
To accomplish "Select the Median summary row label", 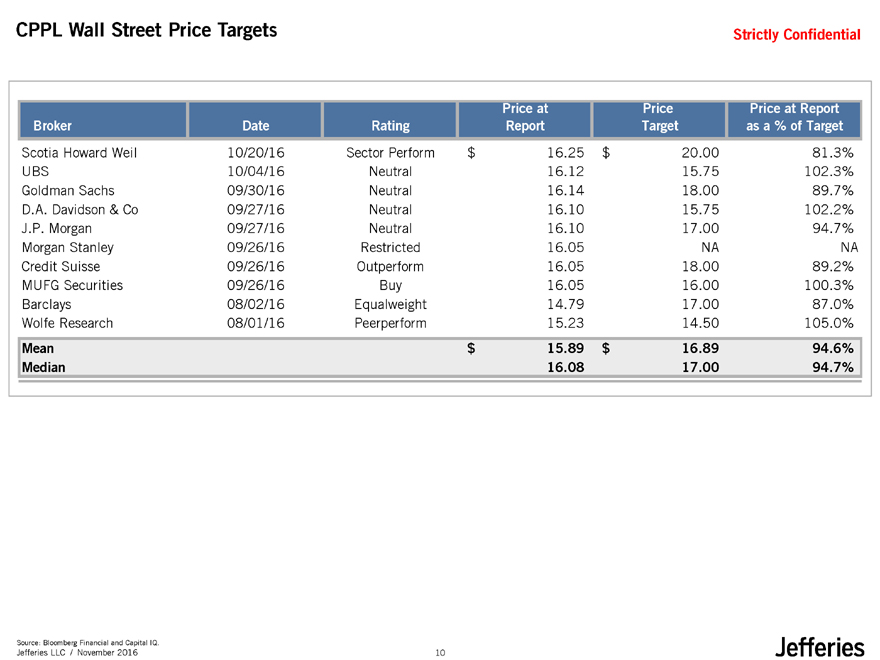I will [43, 367].
